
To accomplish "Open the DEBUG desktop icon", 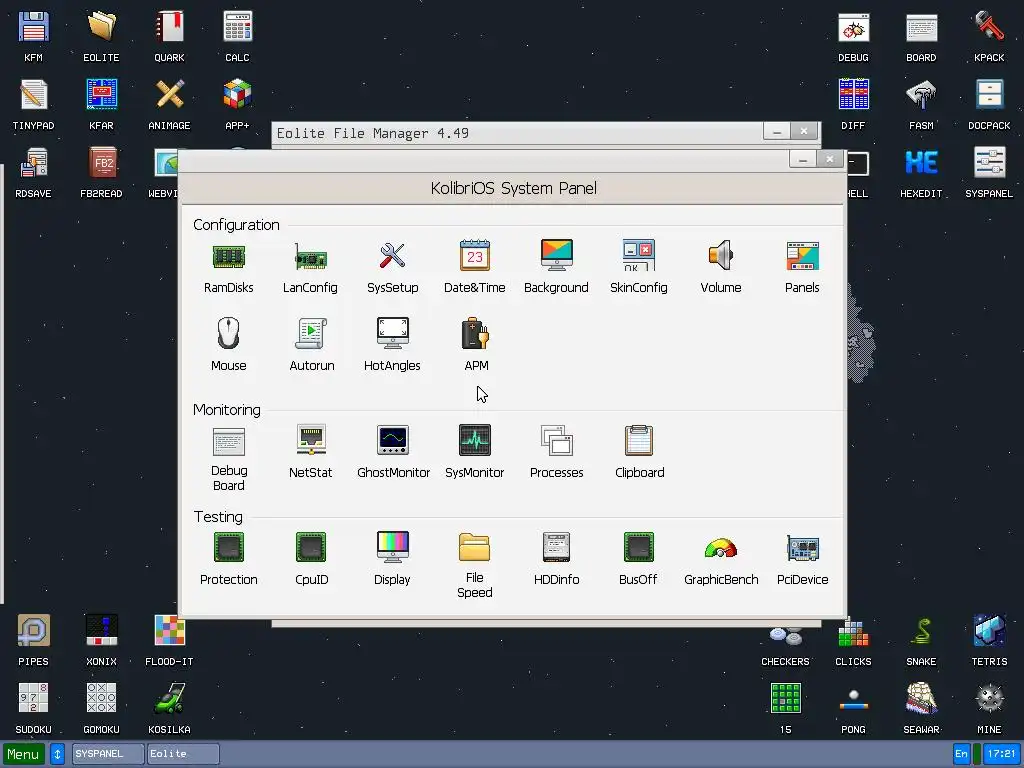I will [x=854, y=27].
